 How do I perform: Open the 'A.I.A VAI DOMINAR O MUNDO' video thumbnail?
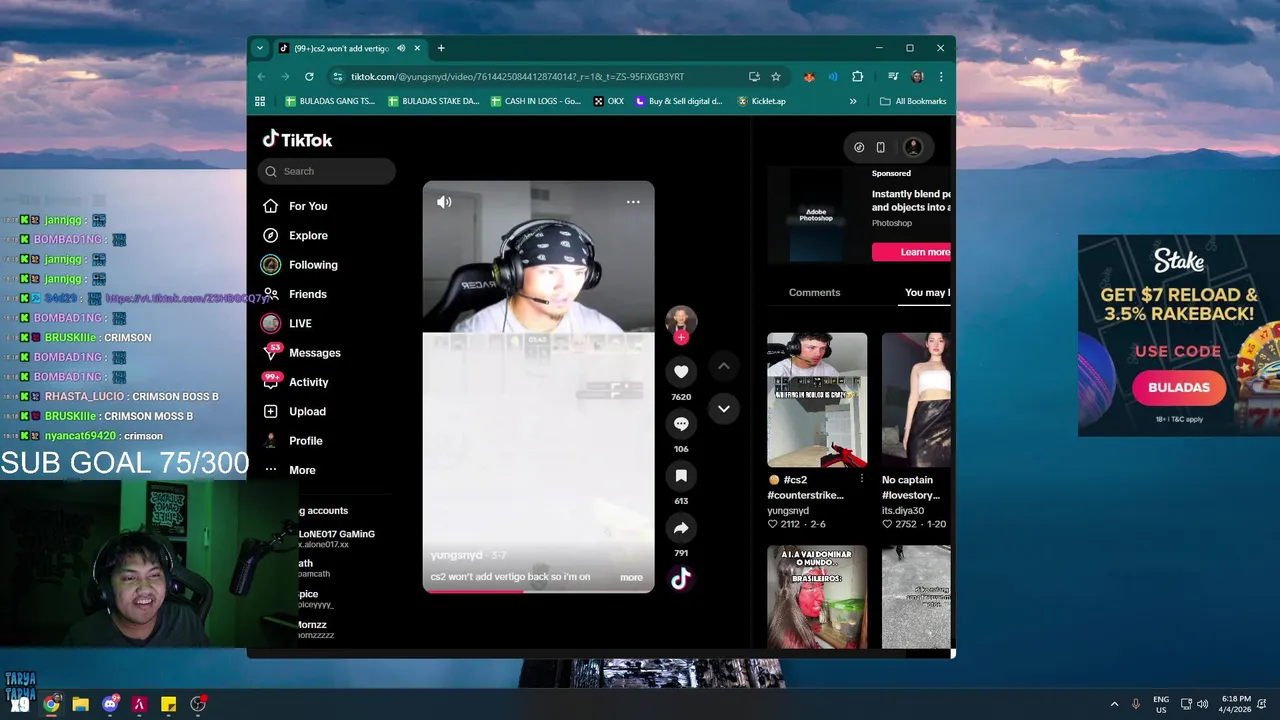pos(817,597)
